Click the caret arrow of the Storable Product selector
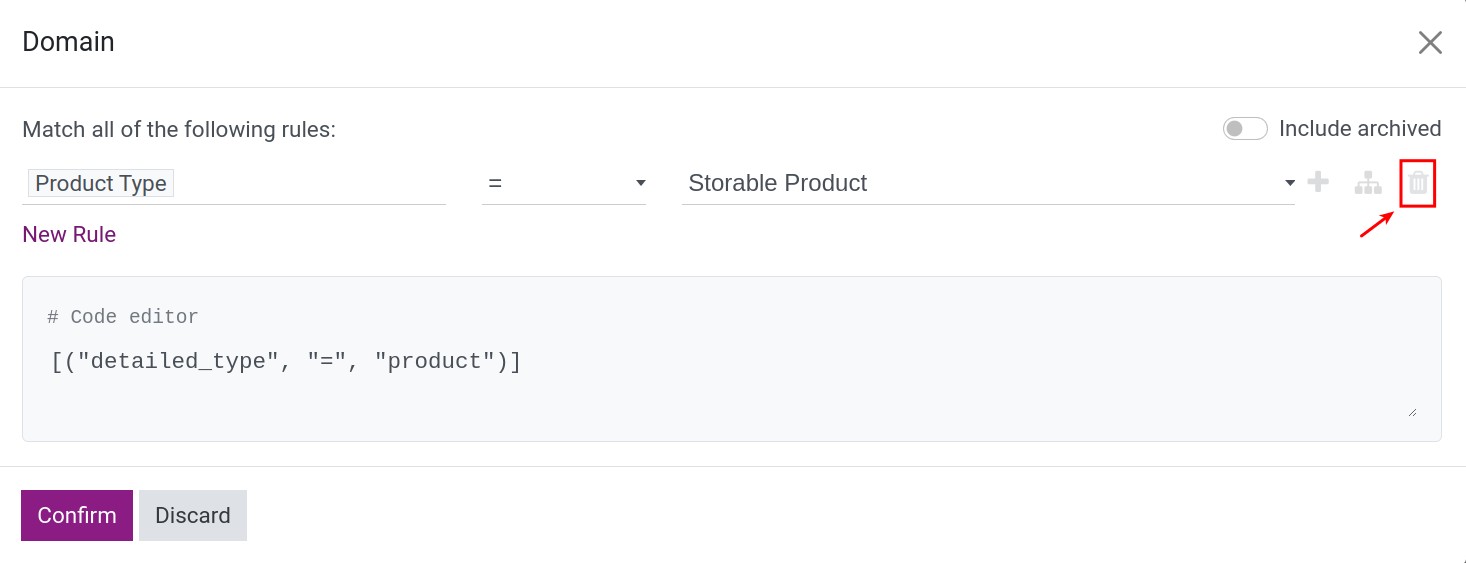 coord(1290,183)
